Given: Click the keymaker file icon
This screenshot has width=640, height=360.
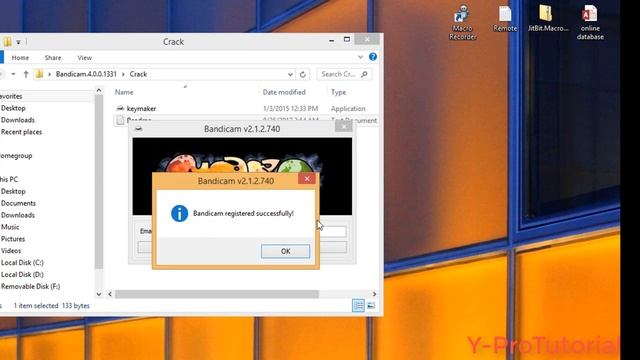Looking at the screenshot, I should click(x=120, y=108).
